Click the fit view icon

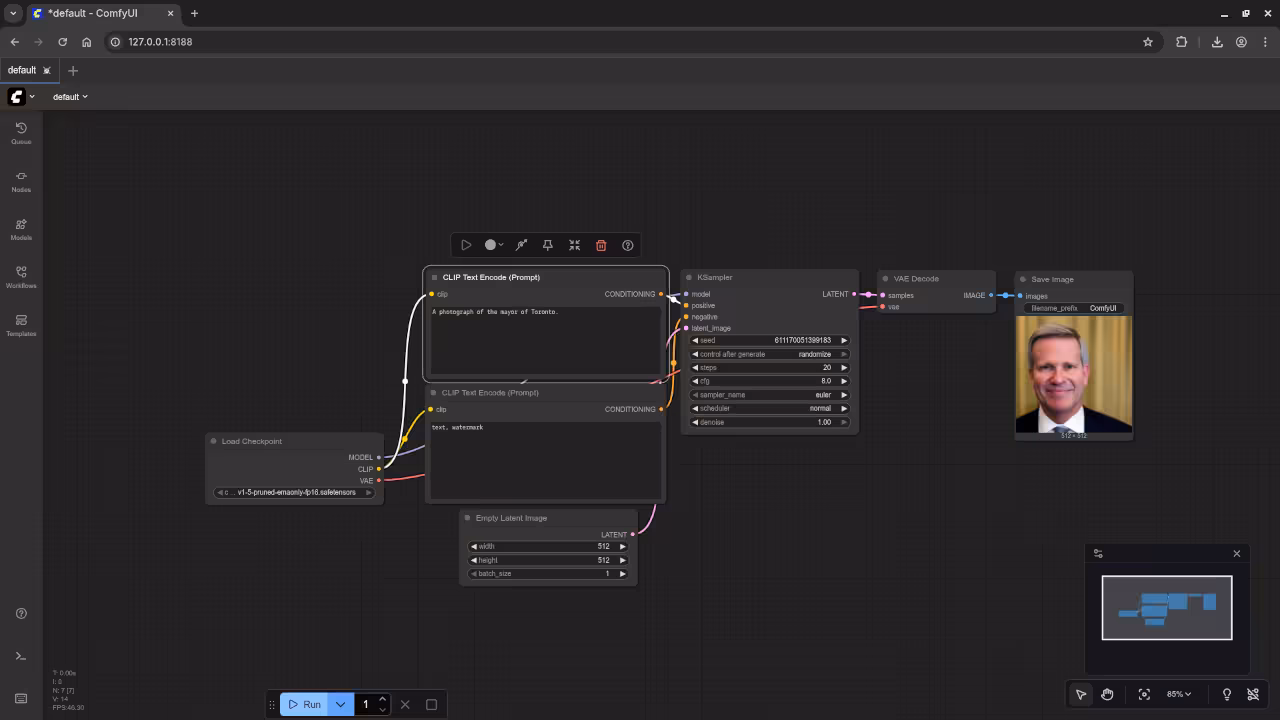pyautogui.click(x=1144, y=694)
